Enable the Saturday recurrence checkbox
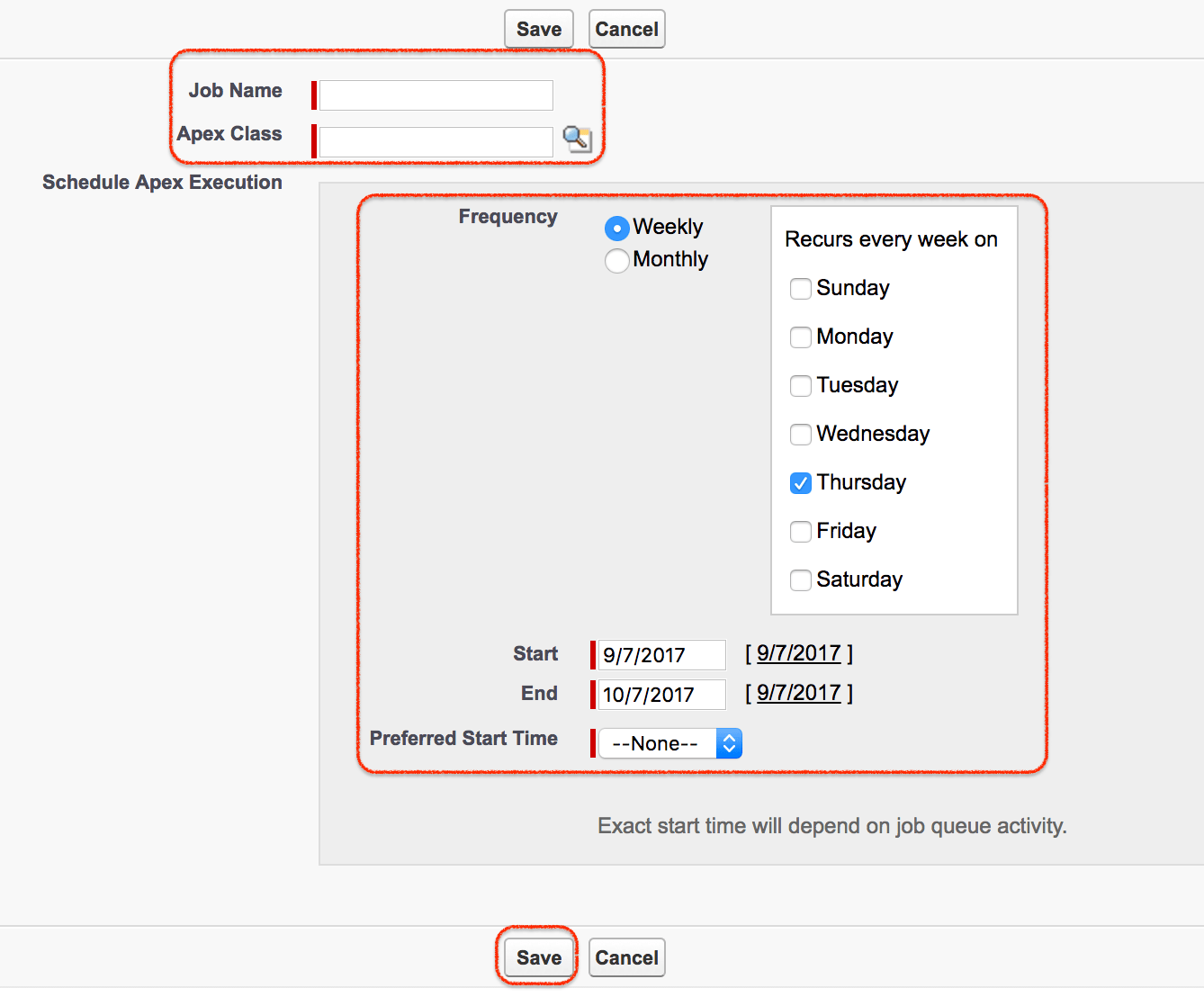1204x997 pixels. click(800, 580)
